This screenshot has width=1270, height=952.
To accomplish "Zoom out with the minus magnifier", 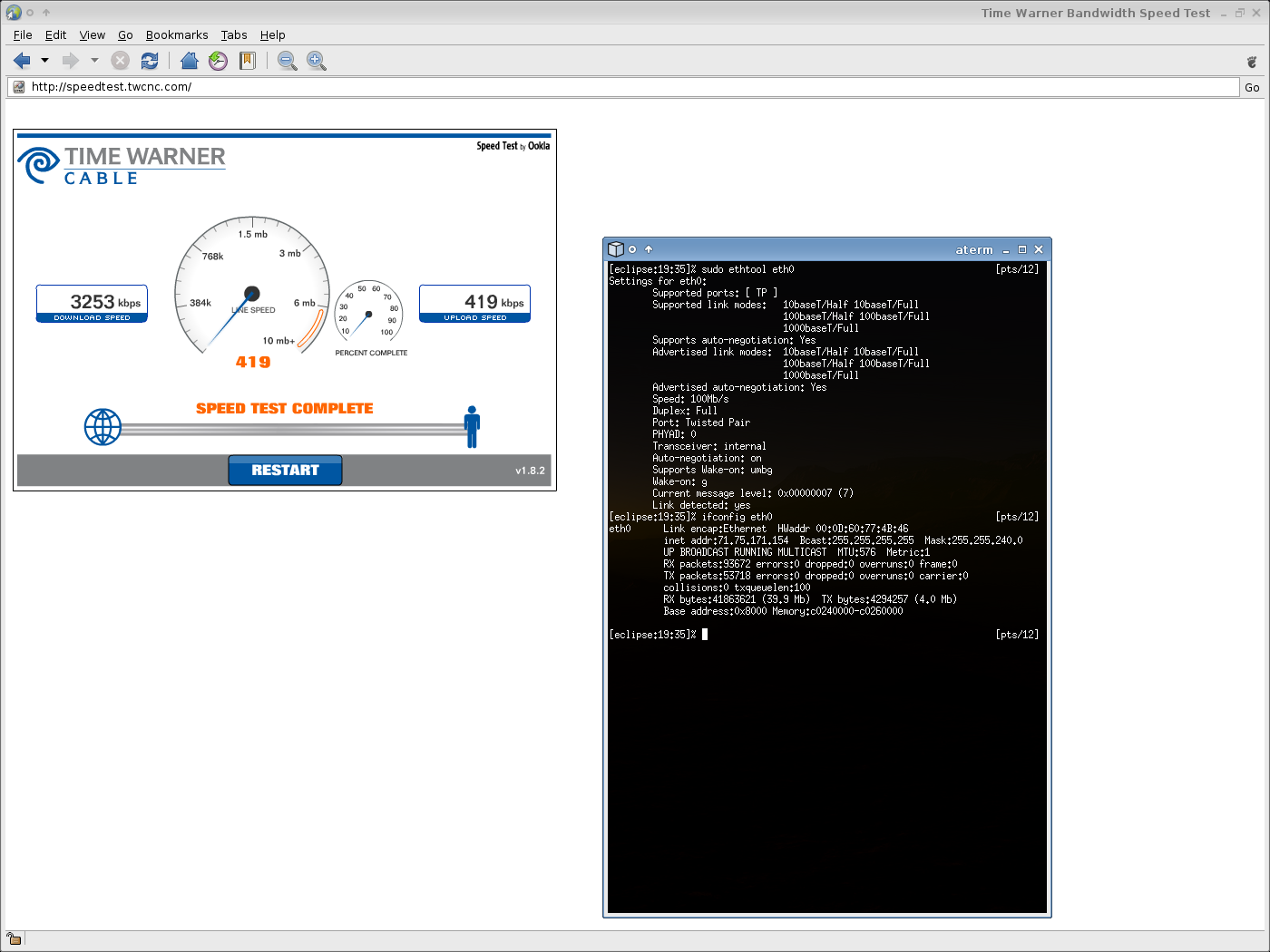I will coord(288,61).
